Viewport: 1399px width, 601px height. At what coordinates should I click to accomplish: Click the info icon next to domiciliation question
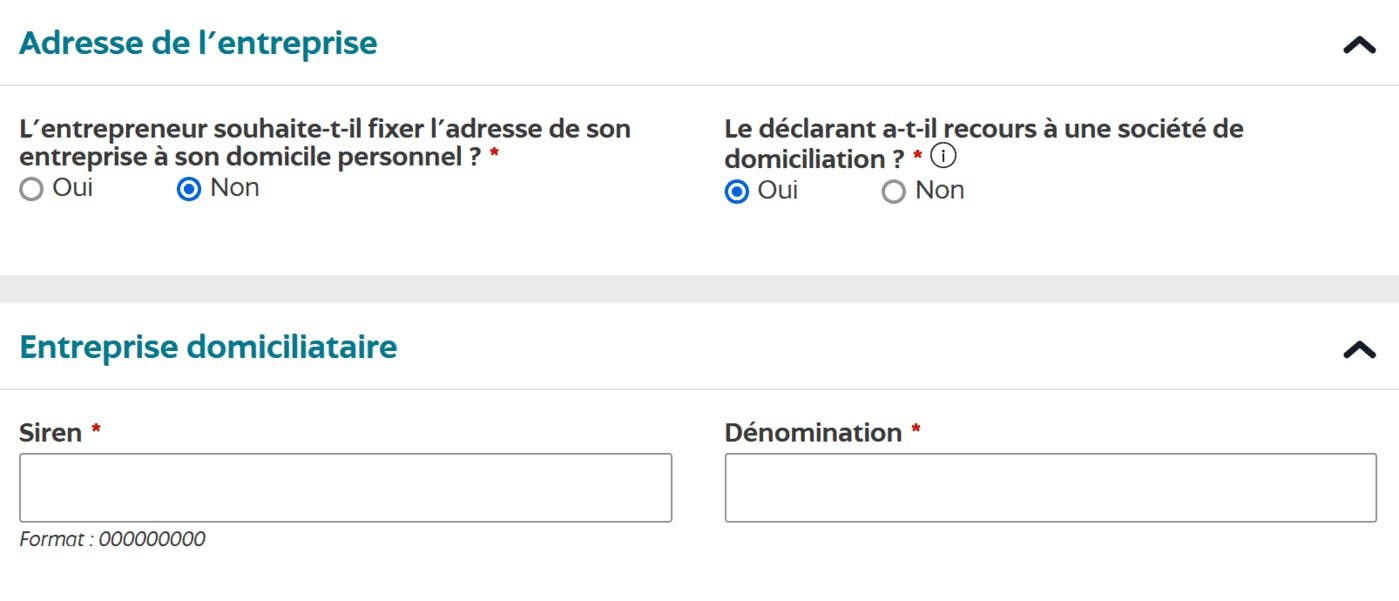pos(944,155)
